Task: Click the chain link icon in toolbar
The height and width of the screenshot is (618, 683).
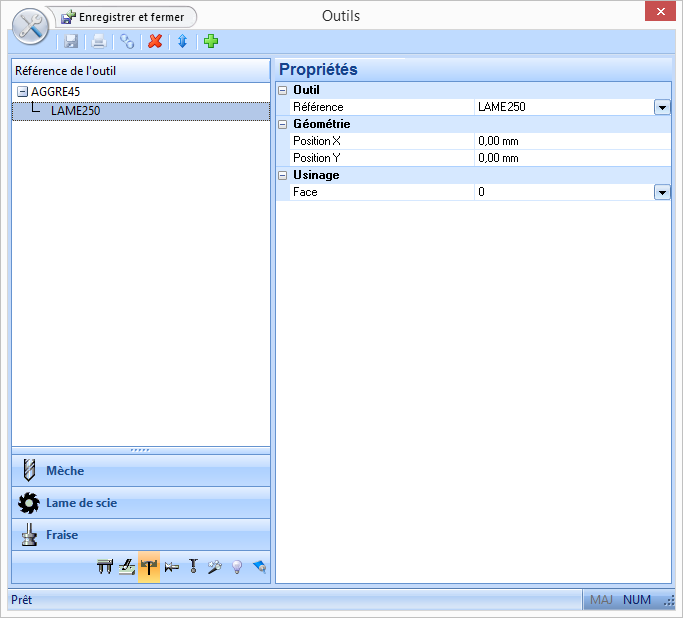Action: coord(127,41)
